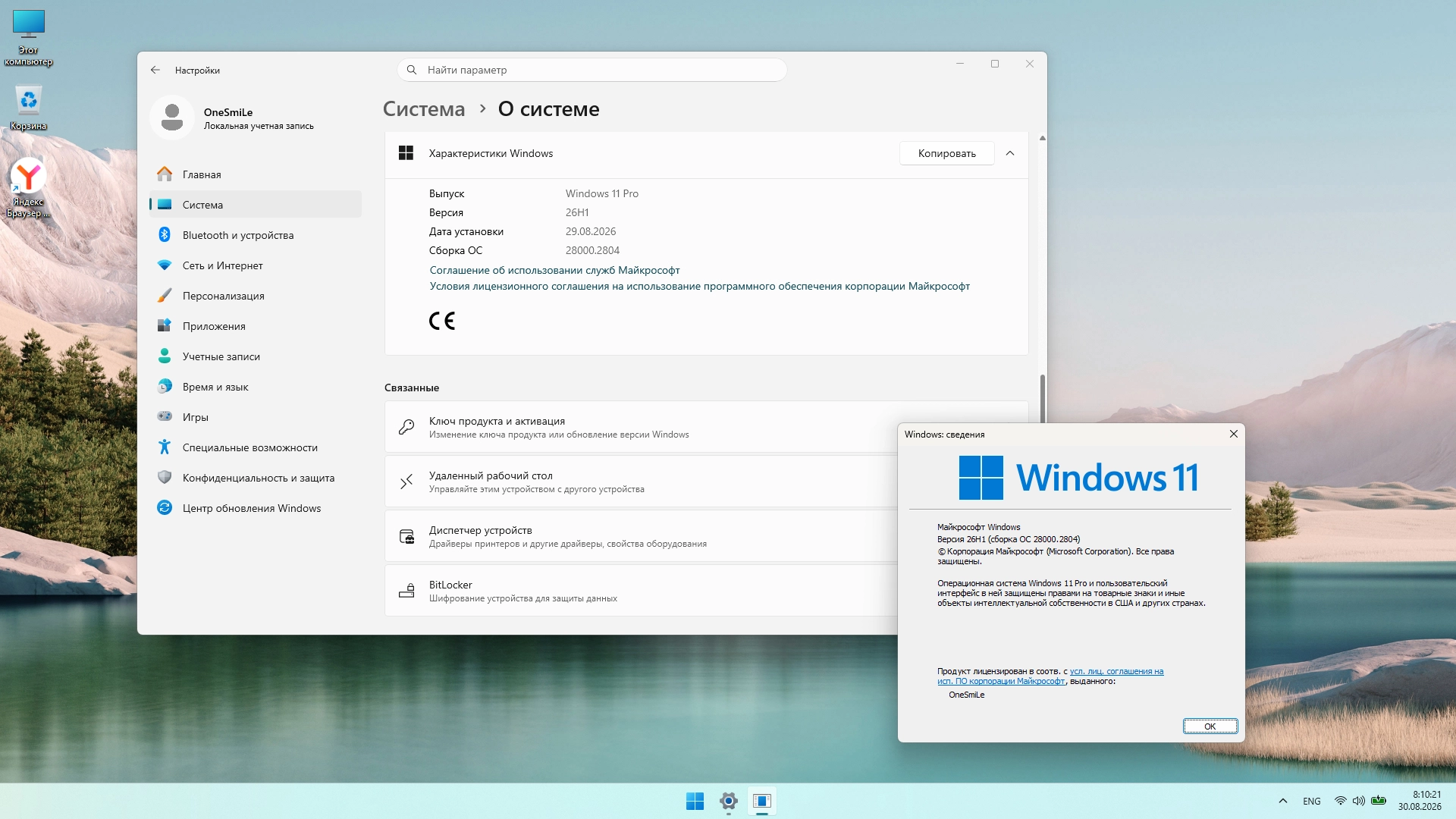Open Ключ продукта и активация
Viewport: 1456px width, 819px height.
[641, 427]
